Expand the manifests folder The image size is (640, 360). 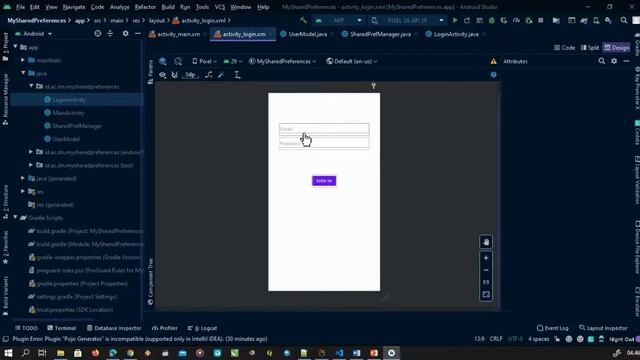click(x=23, y=60)
